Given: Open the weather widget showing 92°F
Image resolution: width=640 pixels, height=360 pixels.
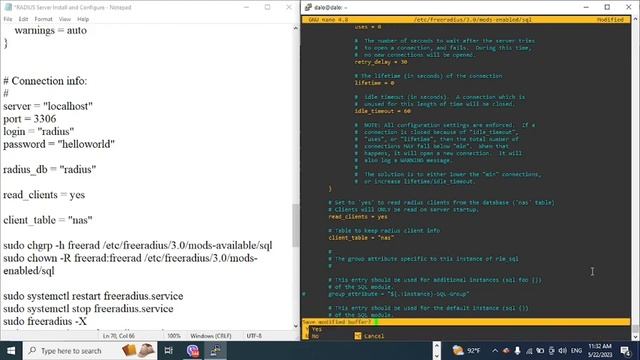Looking at the screenshot, I should coord(466,351).
